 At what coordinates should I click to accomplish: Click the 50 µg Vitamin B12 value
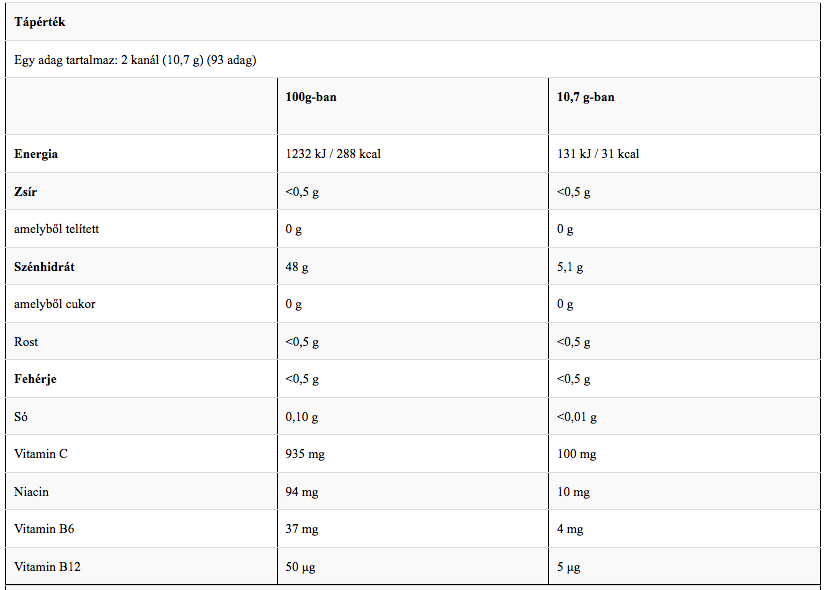tap(301, 567)
